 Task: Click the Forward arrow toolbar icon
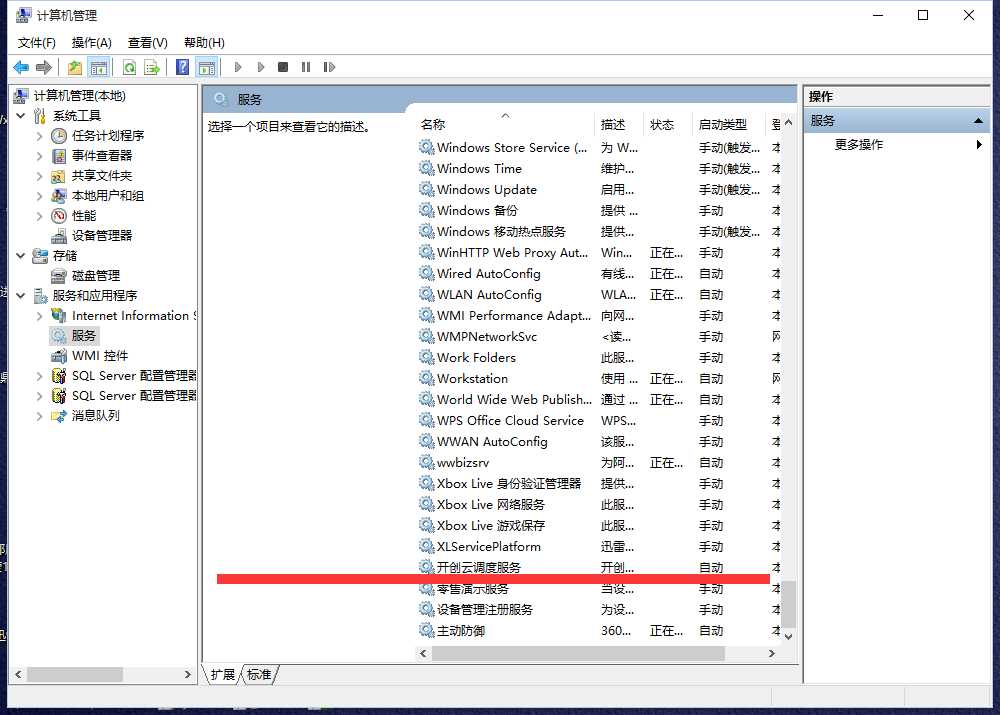pos(44,67)
